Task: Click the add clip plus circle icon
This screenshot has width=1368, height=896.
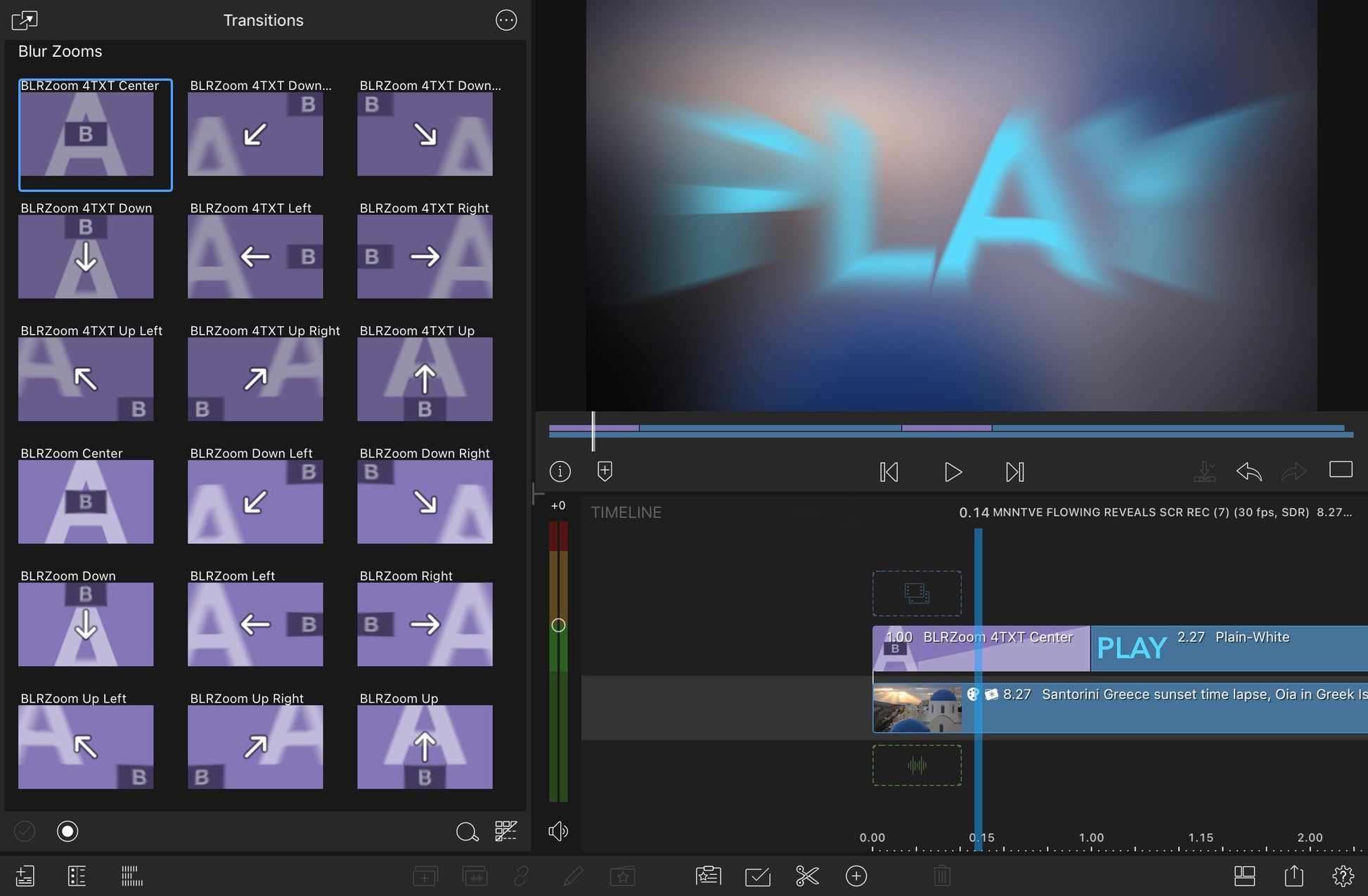Action: 856,876
